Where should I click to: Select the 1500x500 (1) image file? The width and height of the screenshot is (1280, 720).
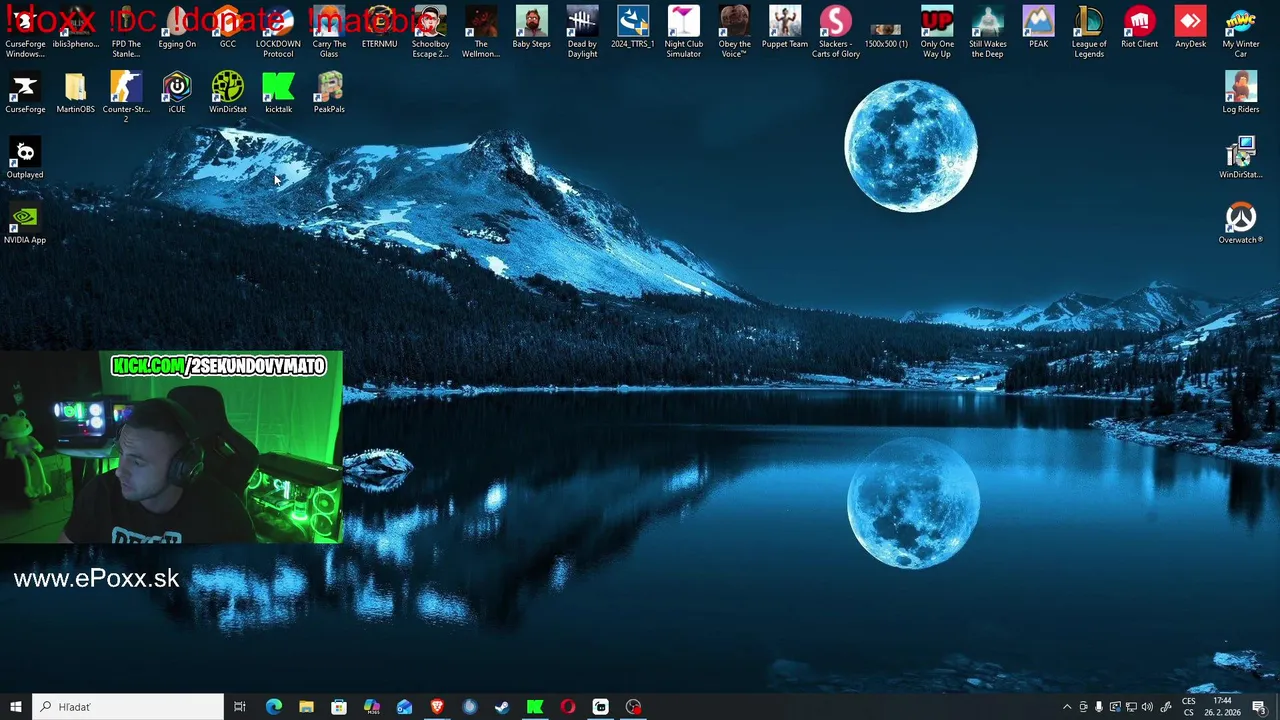click(886, 34)
